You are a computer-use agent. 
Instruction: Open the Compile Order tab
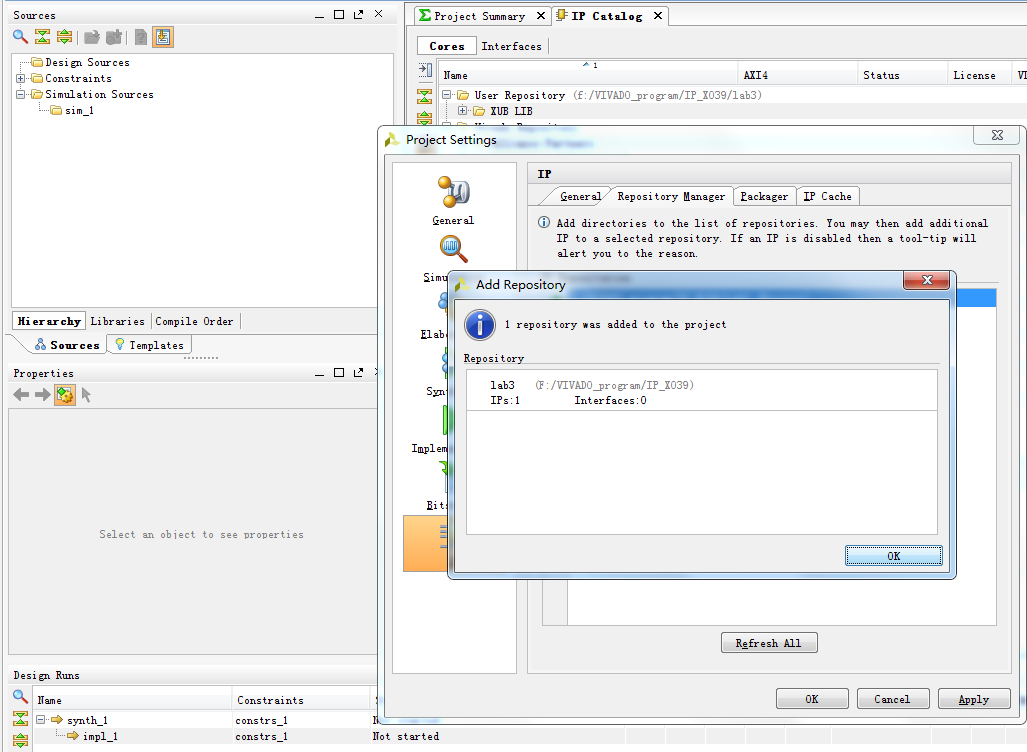194,321
